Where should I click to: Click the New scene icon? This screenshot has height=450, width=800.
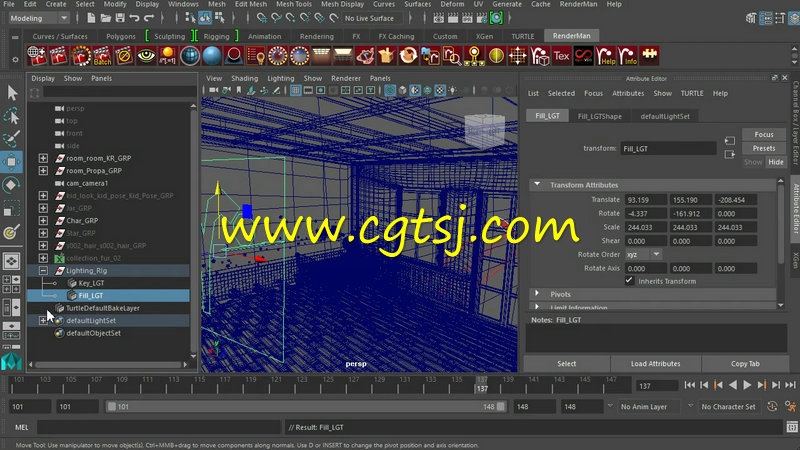[x=91, y=18]
